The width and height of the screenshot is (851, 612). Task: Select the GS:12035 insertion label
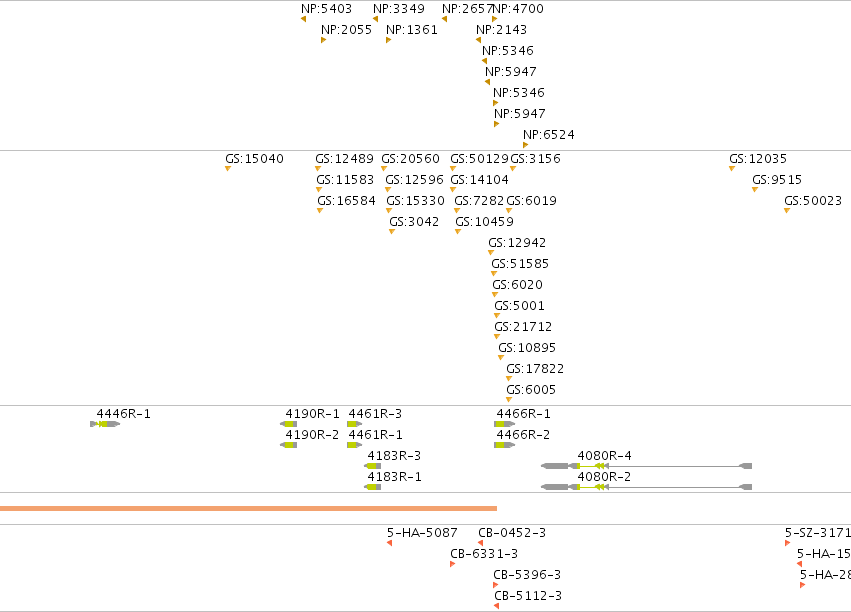click(758, 159)
